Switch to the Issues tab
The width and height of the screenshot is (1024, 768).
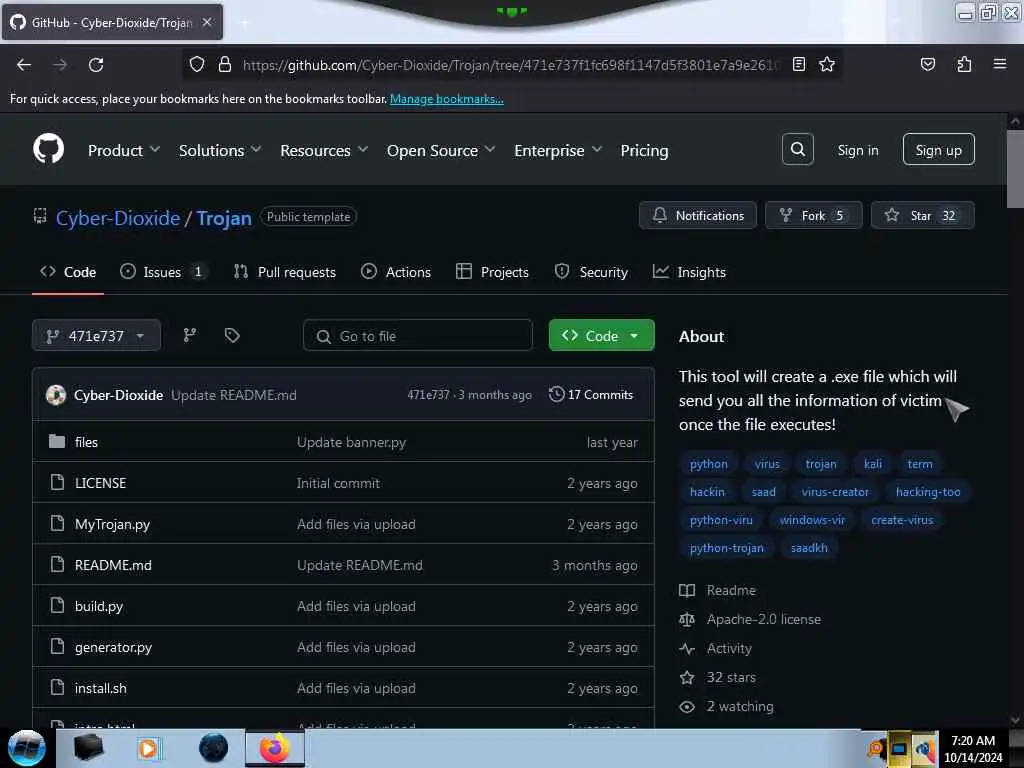pos(163,272)
